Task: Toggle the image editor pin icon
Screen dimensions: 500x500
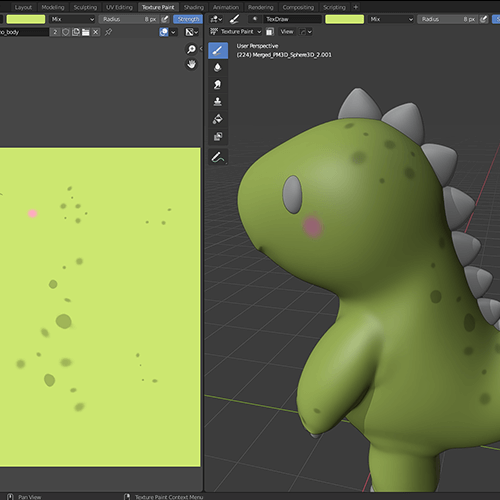Action: click(x=108, y=32)
